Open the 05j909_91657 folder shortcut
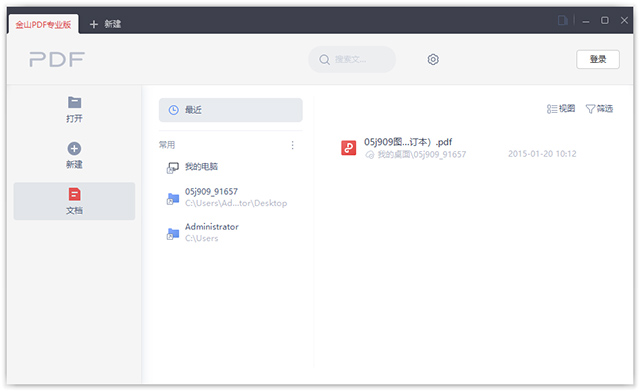Screen dimensions: 640x391 (x=231, y=197)
